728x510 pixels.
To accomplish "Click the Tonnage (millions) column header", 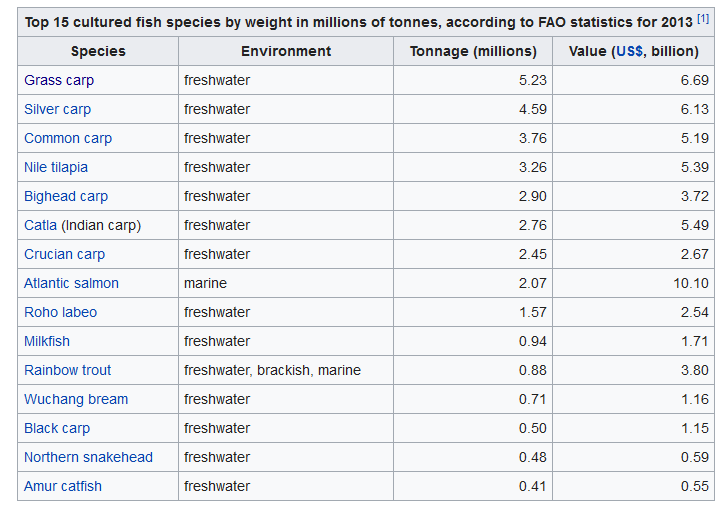I will click(x=473, y=51).
